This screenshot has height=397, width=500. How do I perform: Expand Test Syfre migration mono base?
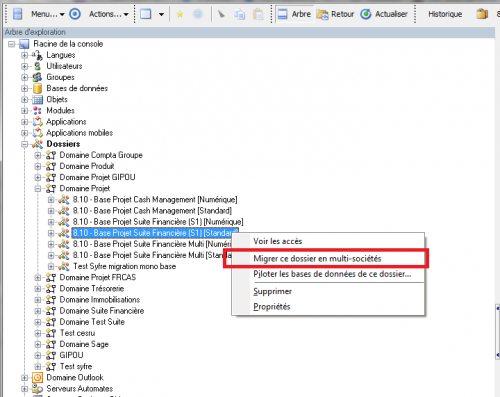(x=51, y=266)
